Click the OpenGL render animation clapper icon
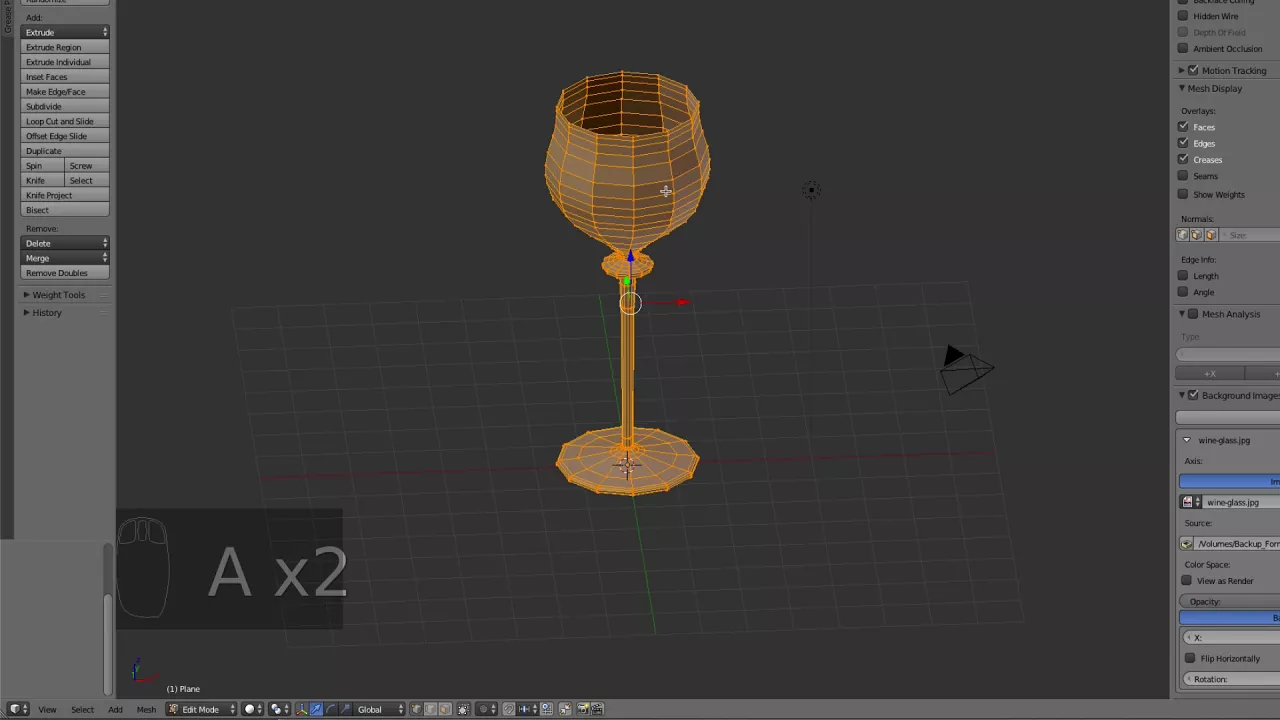This screenshot has height=720, width=1280. (x=597, y=709)
